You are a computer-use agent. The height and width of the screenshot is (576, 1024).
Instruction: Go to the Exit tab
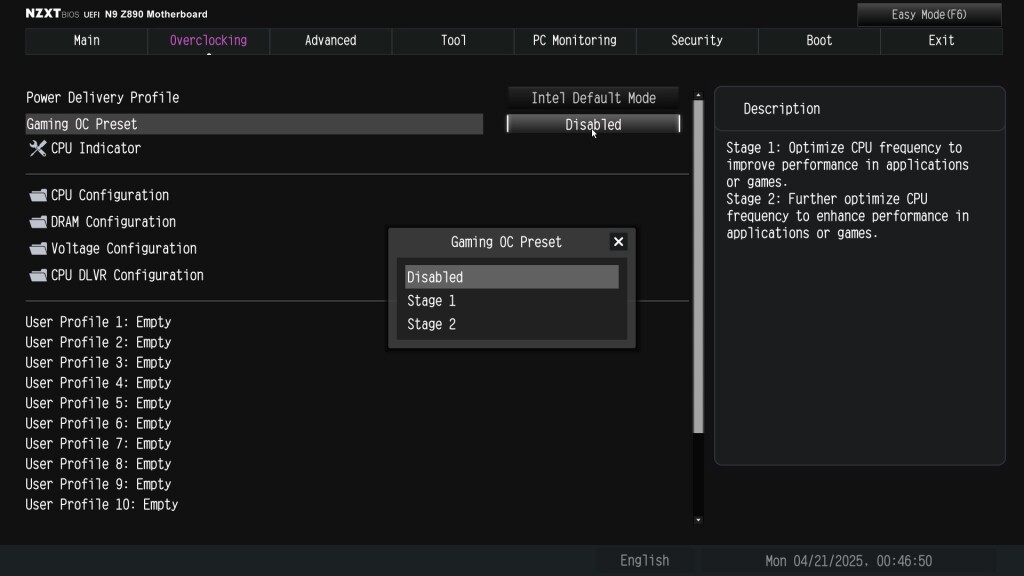tap(941, 40)
